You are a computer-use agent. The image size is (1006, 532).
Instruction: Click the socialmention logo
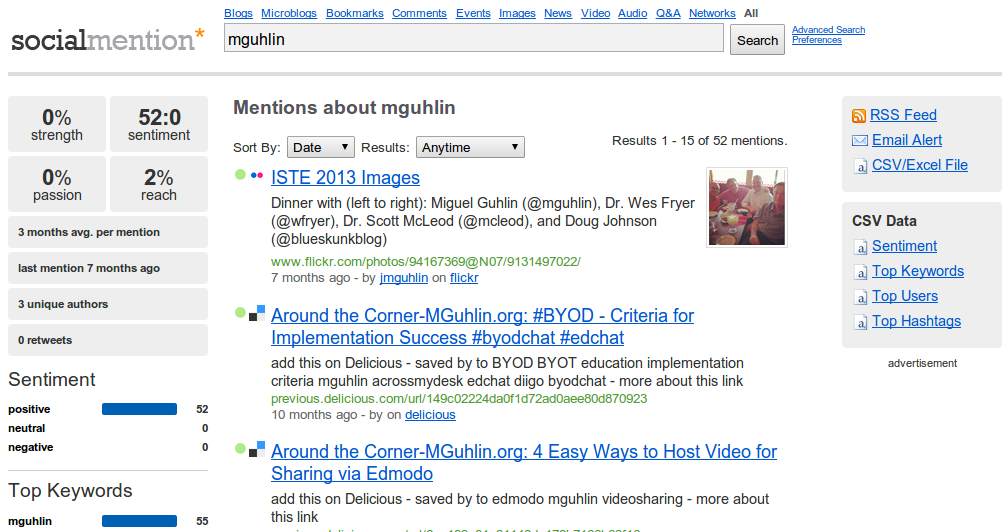108,40
